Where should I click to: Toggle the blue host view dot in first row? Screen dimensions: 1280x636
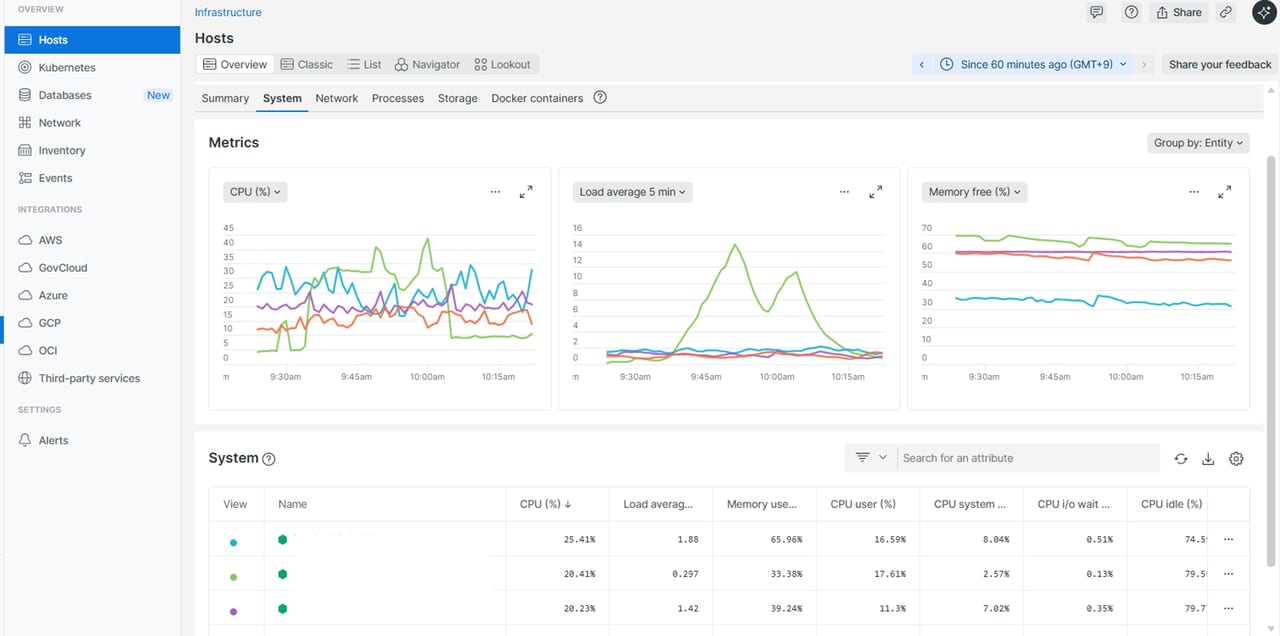(x=234, y=542)
